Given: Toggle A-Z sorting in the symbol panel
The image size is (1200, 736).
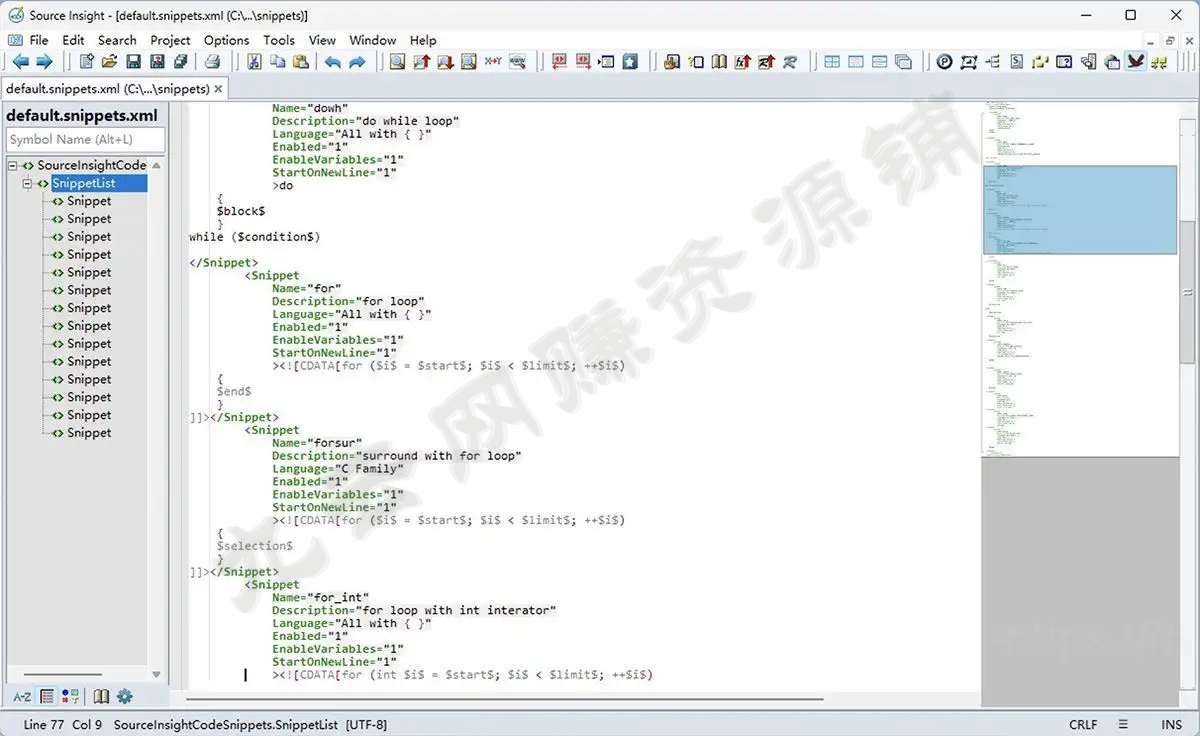Looking at the screenshot, I should tap(22, 697).
